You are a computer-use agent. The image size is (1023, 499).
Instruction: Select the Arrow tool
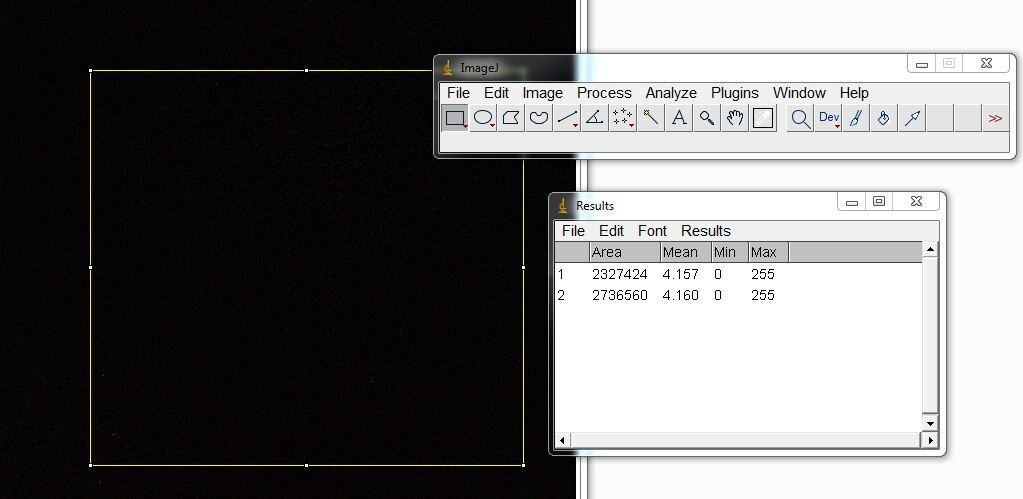pyautogui.click(x=912, y=118)
